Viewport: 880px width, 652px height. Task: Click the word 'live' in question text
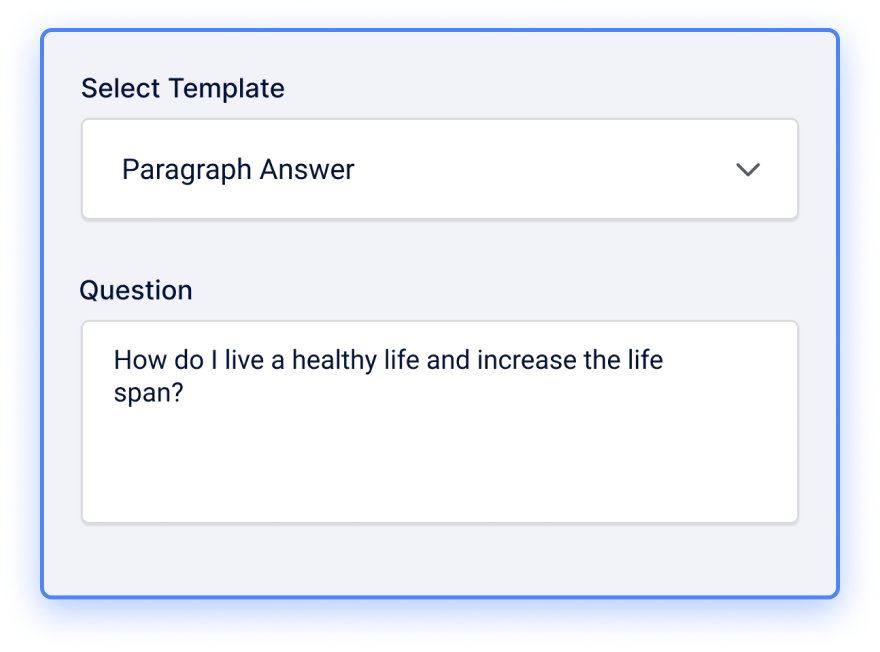[244, 360]
